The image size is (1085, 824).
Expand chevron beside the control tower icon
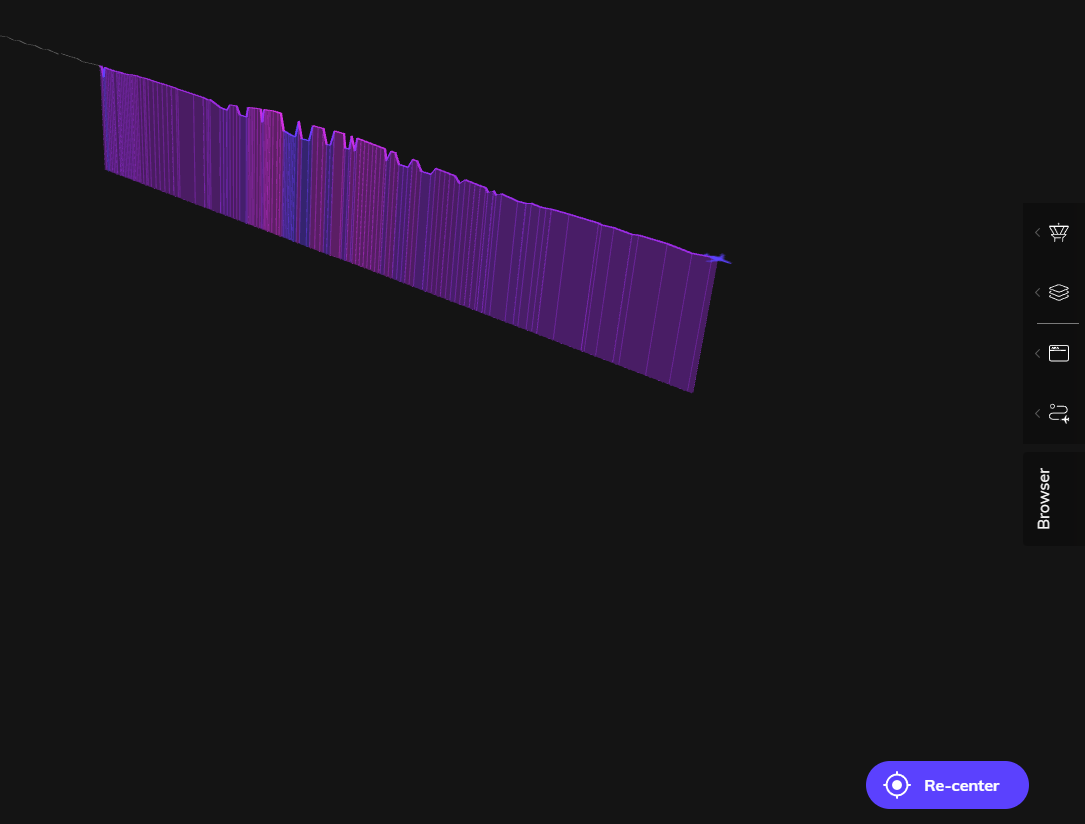(1037, 232)
